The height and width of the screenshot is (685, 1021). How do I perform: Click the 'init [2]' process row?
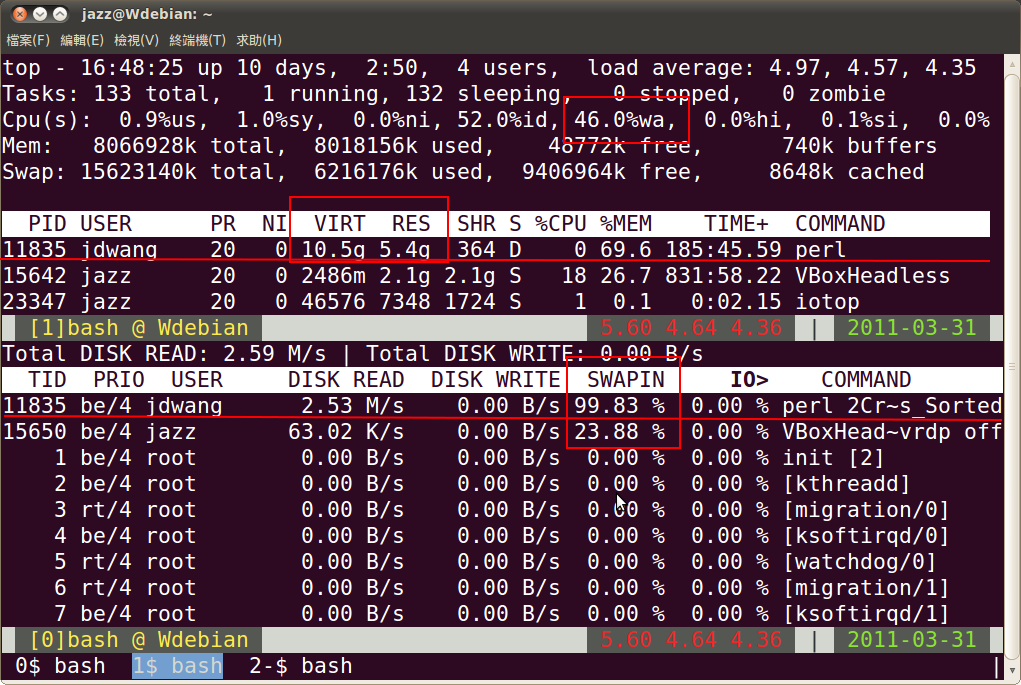coord(502,458)
